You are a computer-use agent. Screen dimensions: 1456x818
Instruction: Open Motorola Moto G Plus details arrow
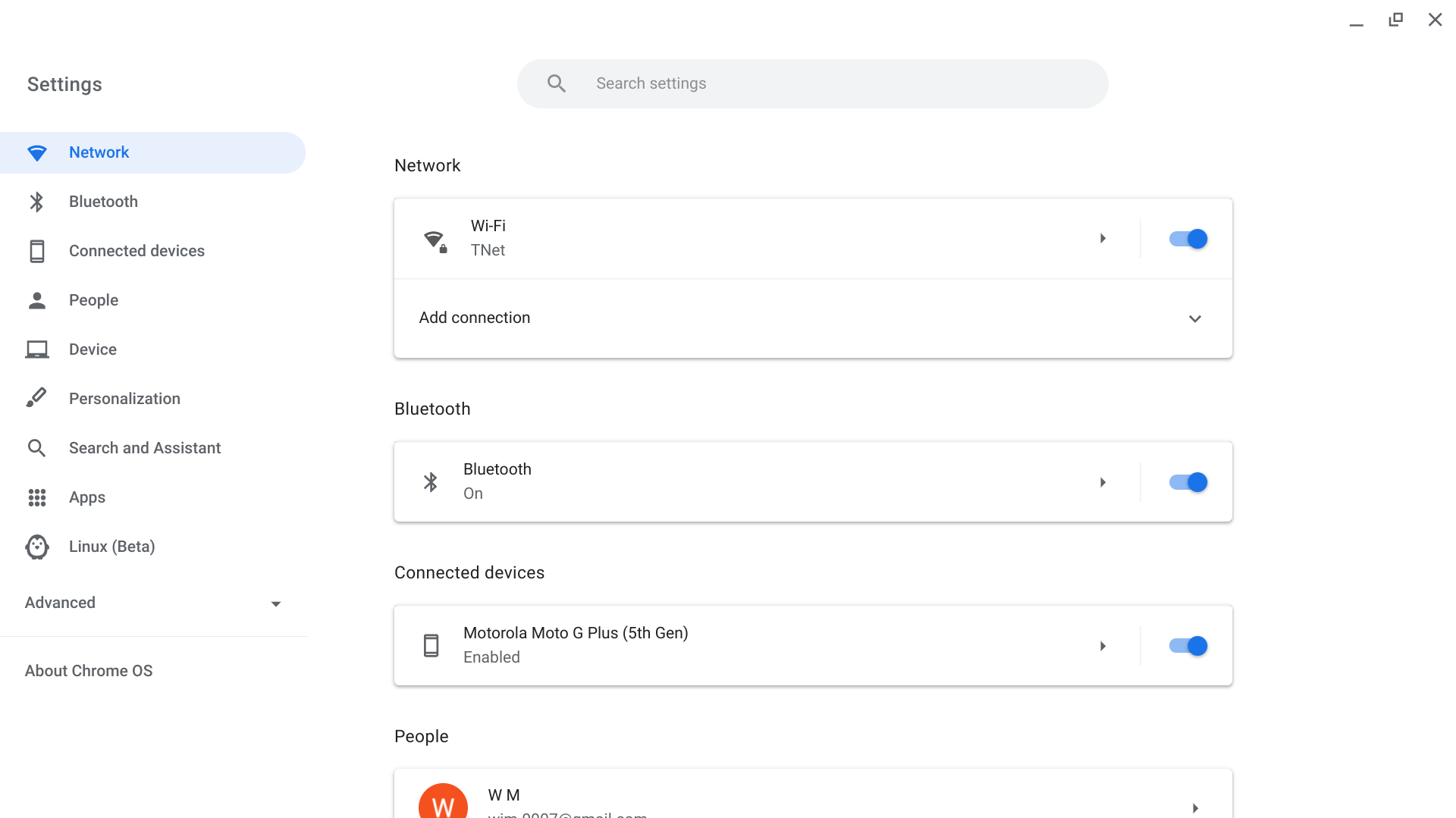coord(1103,646)
